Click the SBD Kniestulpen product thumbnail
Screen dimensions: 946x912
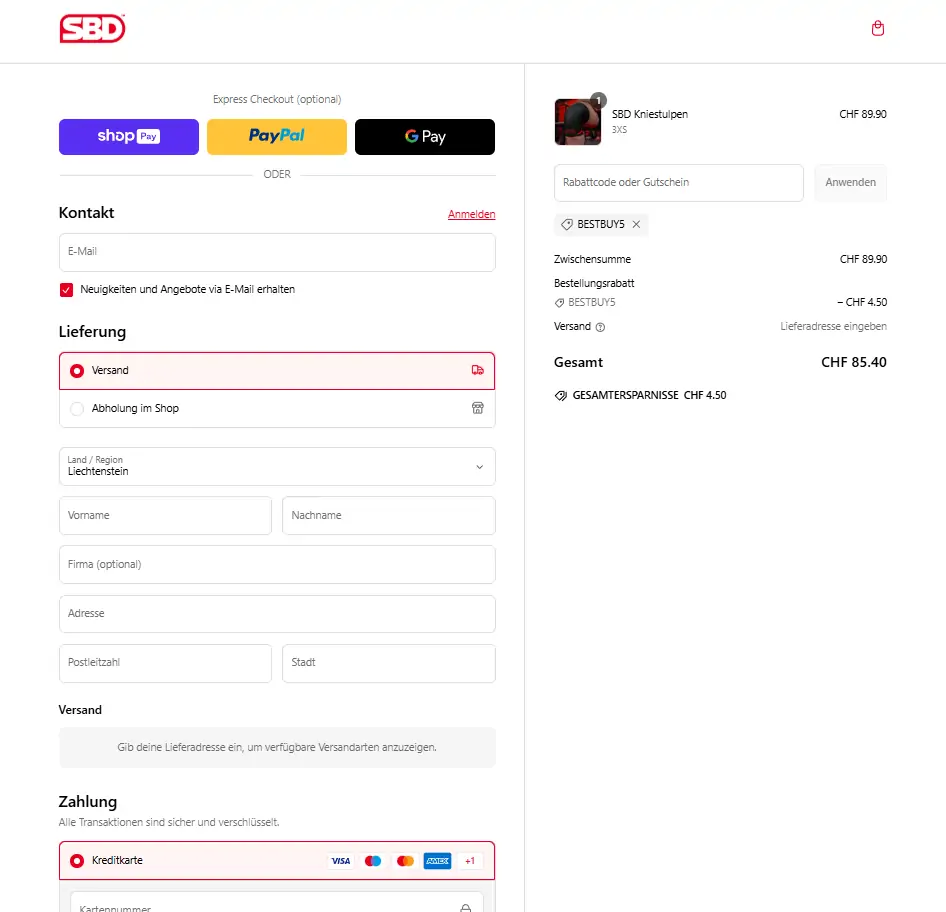tap(578, 122)
